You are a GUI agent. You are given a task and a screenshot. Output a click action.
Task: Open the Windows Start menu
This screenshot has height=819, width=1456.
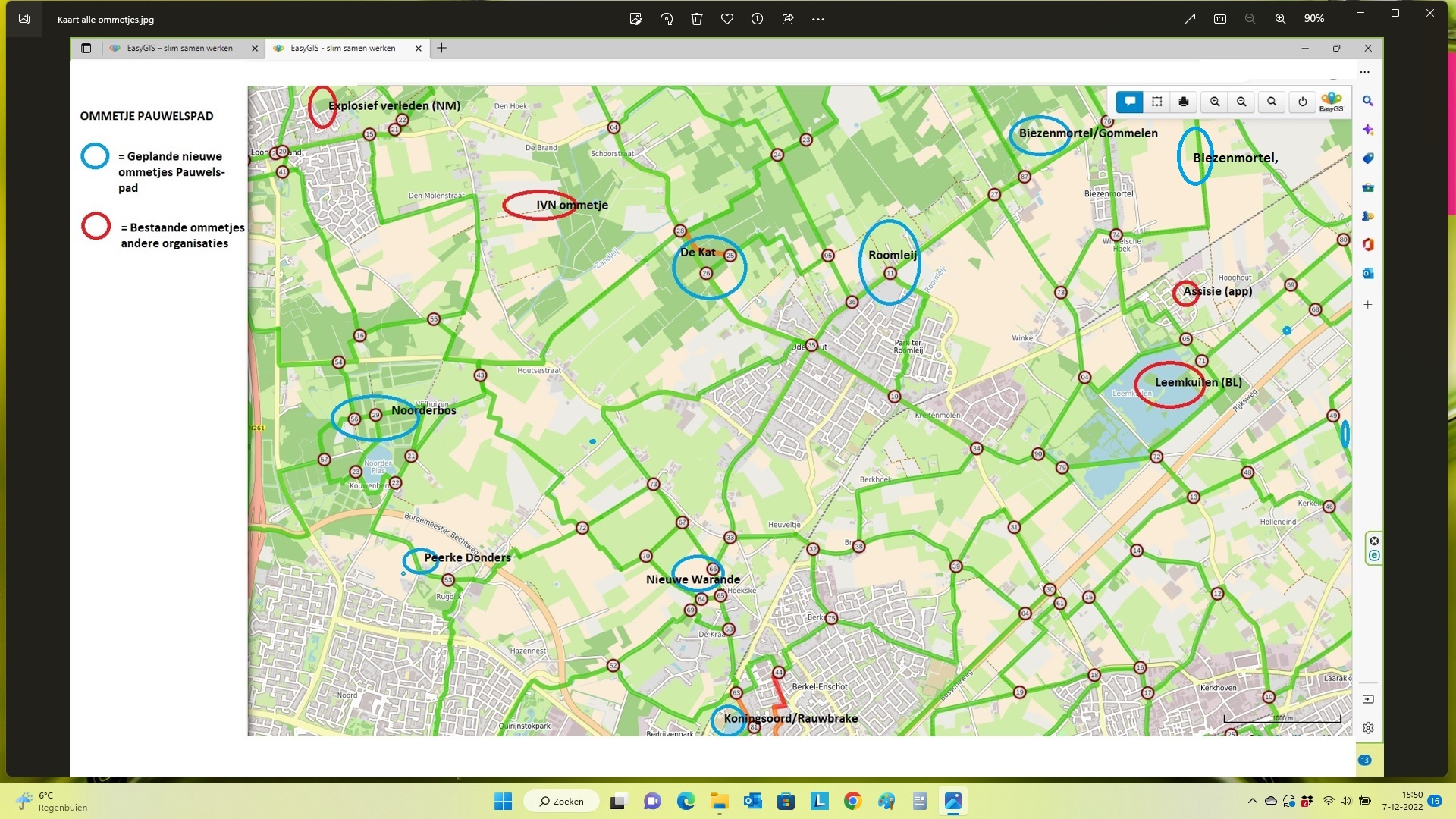pyautogui.click(x=503, y=802)
